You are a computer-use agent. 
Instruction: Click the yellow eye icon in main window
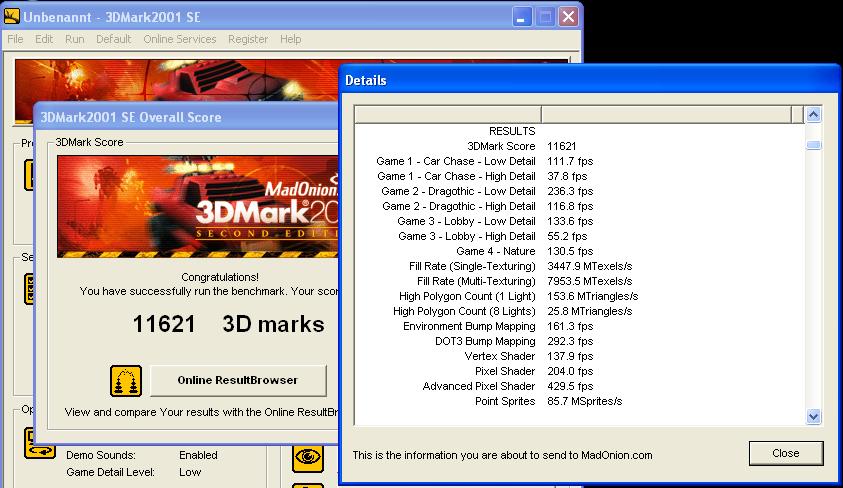308,458
